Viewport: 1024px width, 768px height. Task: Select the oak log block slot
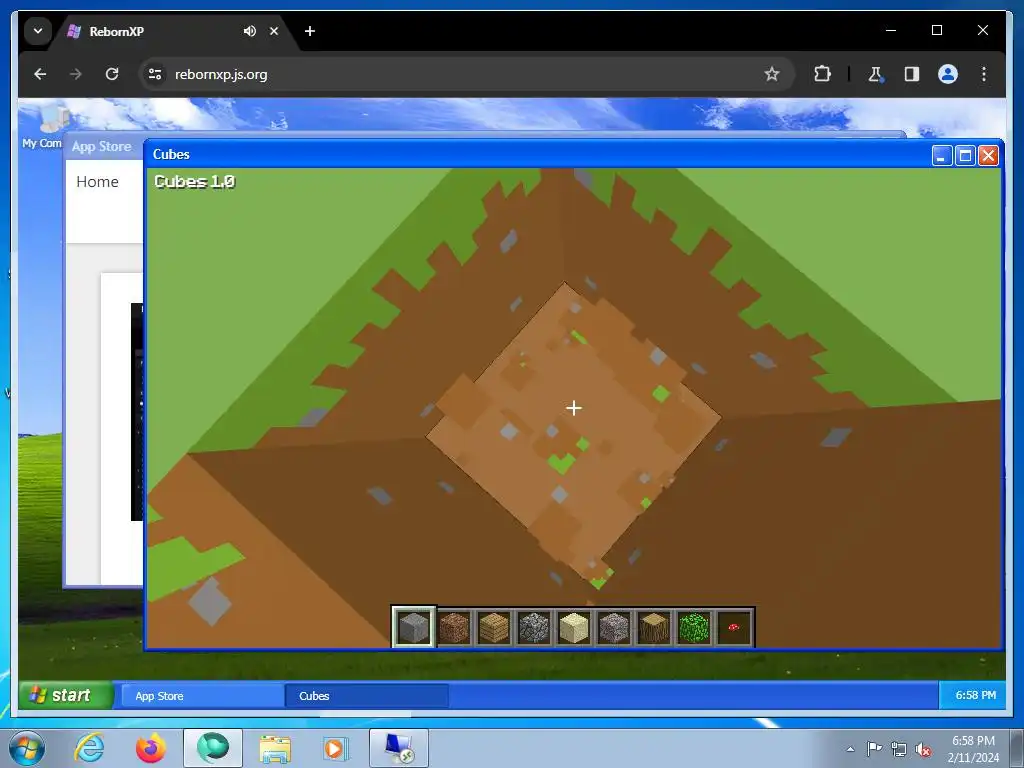(x=654, y=627)
